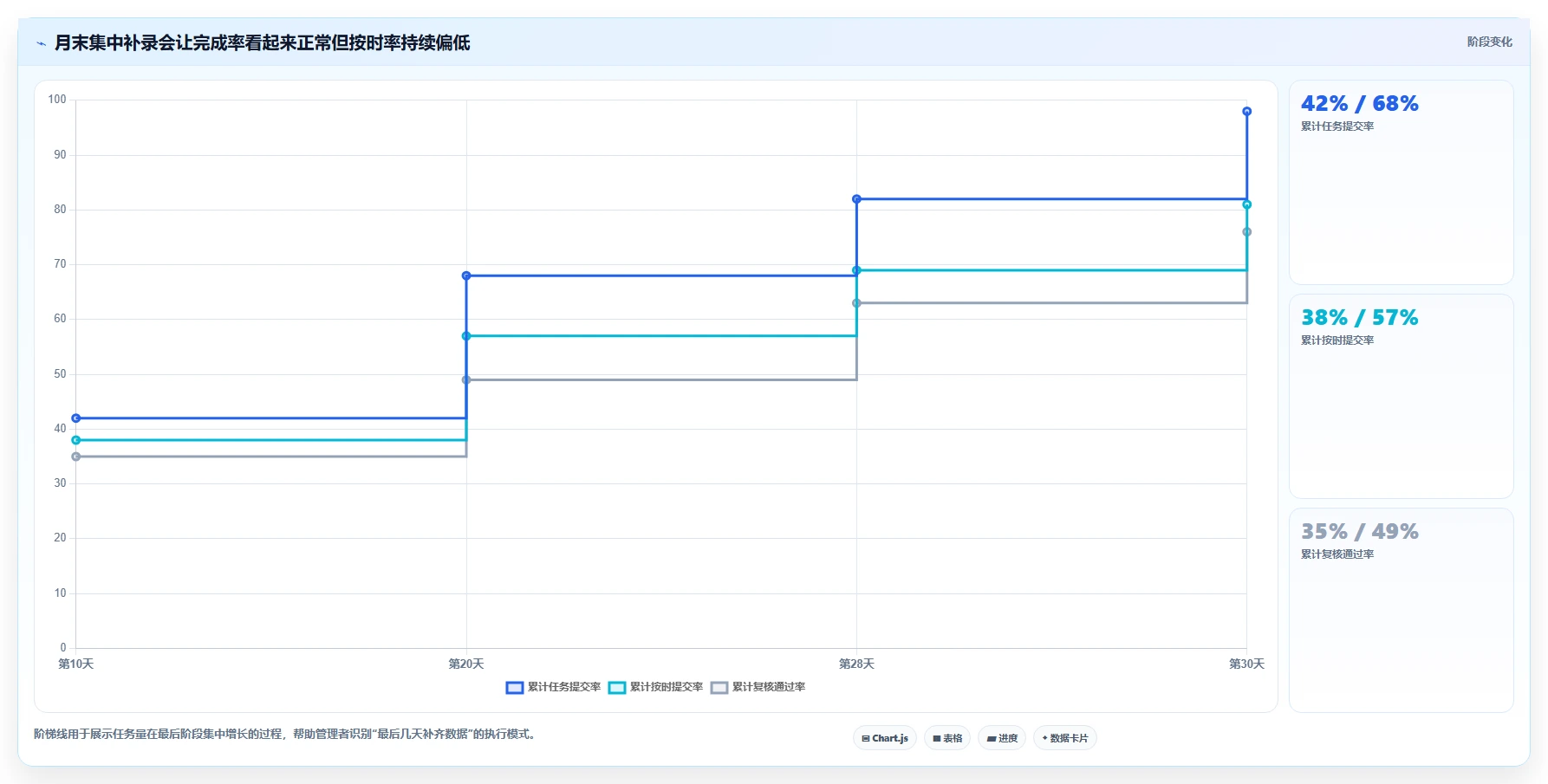Toggle 累计复核通过率 legend series

tap(758, 687)
